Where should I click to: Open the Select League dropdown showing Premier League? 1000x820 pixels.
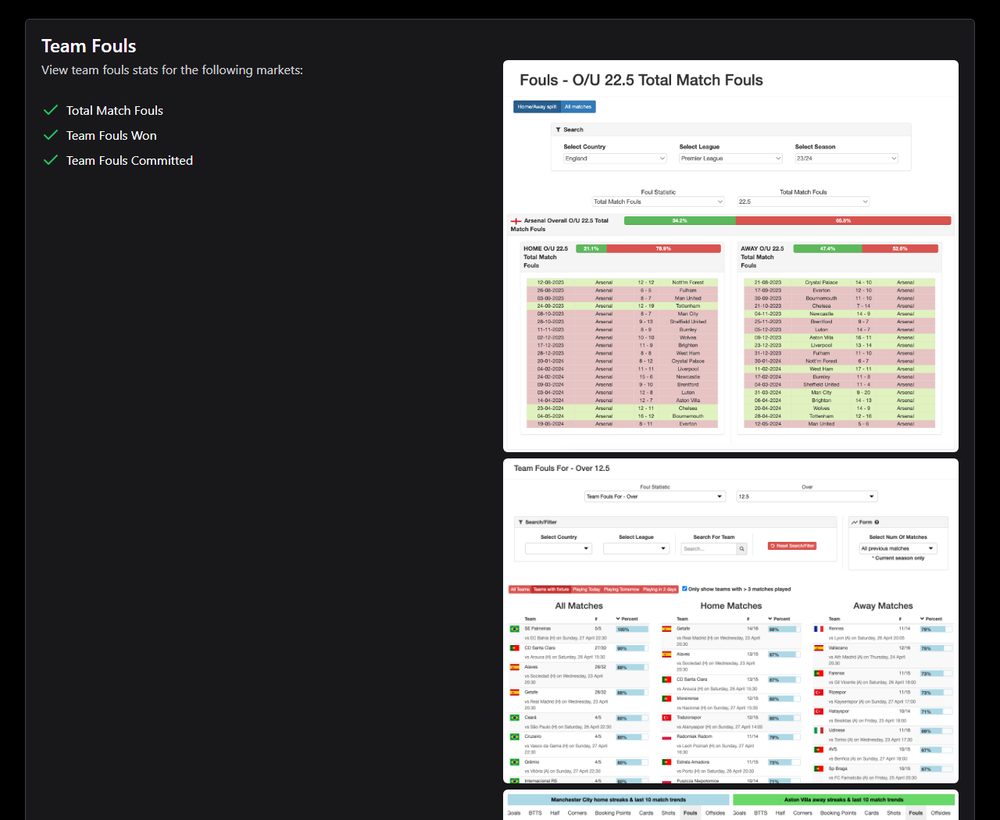(x=731, y=158)
